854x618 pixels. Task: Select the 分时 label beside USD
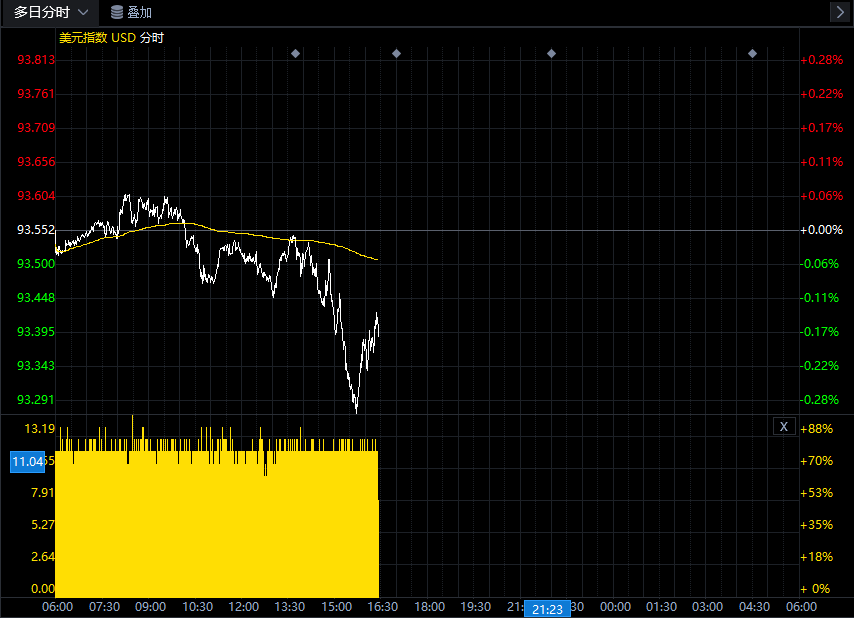[x=152, y=38]
